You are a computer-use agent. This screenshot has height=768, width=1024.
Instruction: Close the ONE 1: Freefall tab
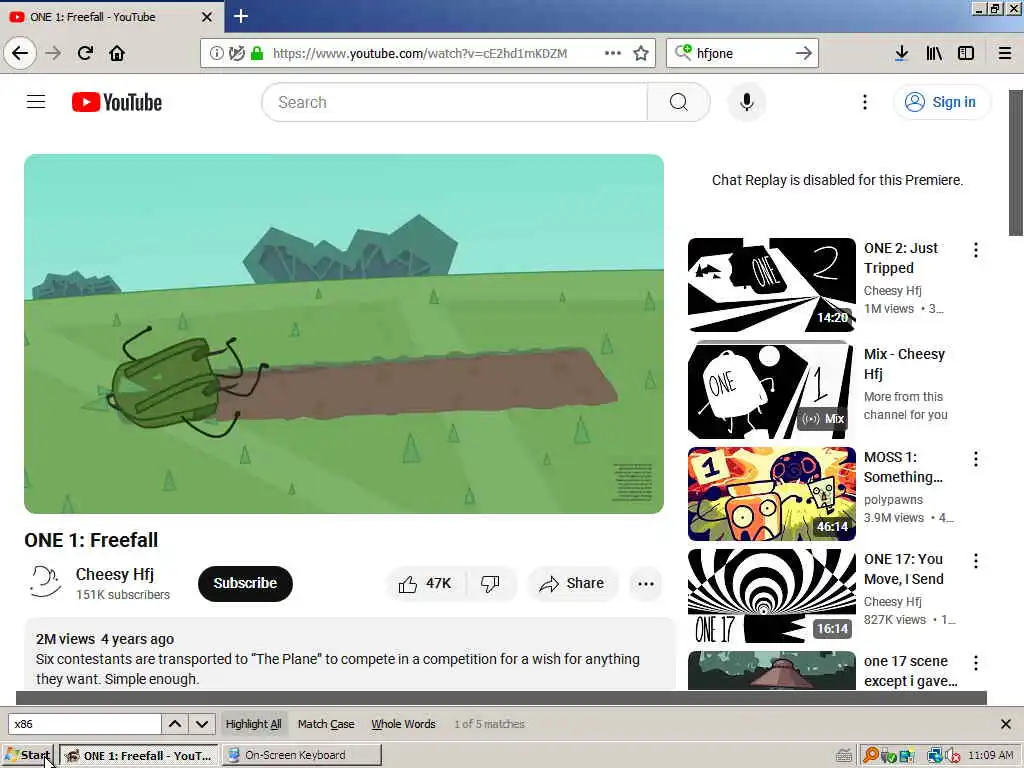pyautogui.click(x=206, y=17)
